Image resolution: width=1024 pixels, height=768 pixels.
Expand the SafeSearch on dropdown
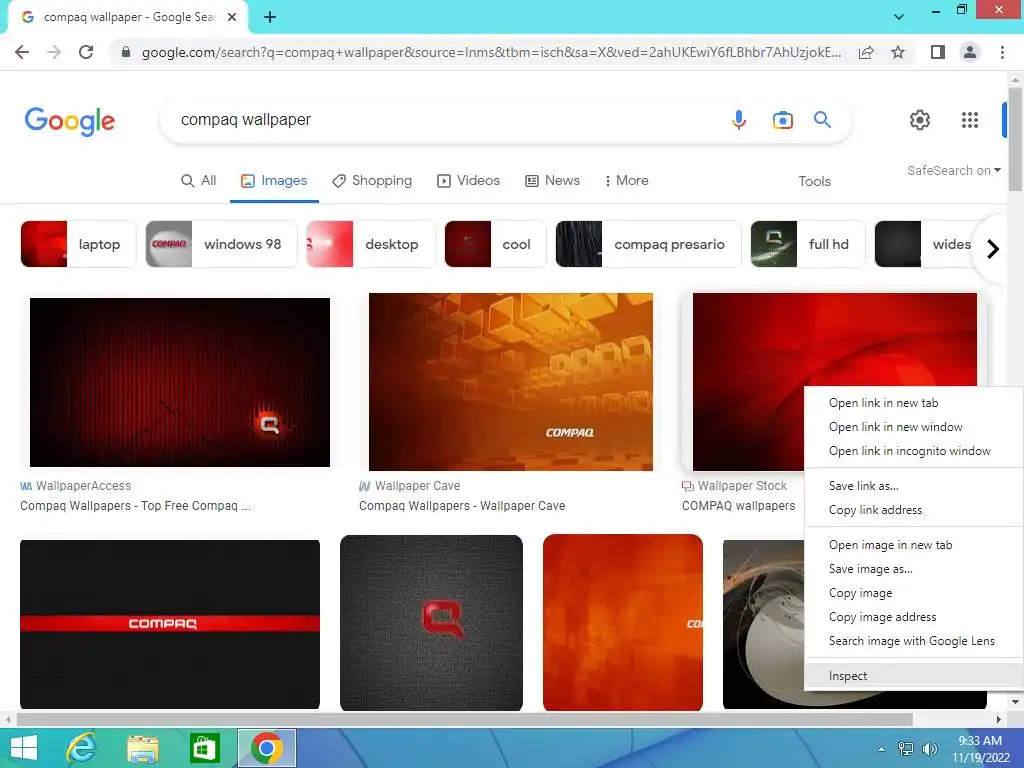pyautogui.click(x=953, y=170)
